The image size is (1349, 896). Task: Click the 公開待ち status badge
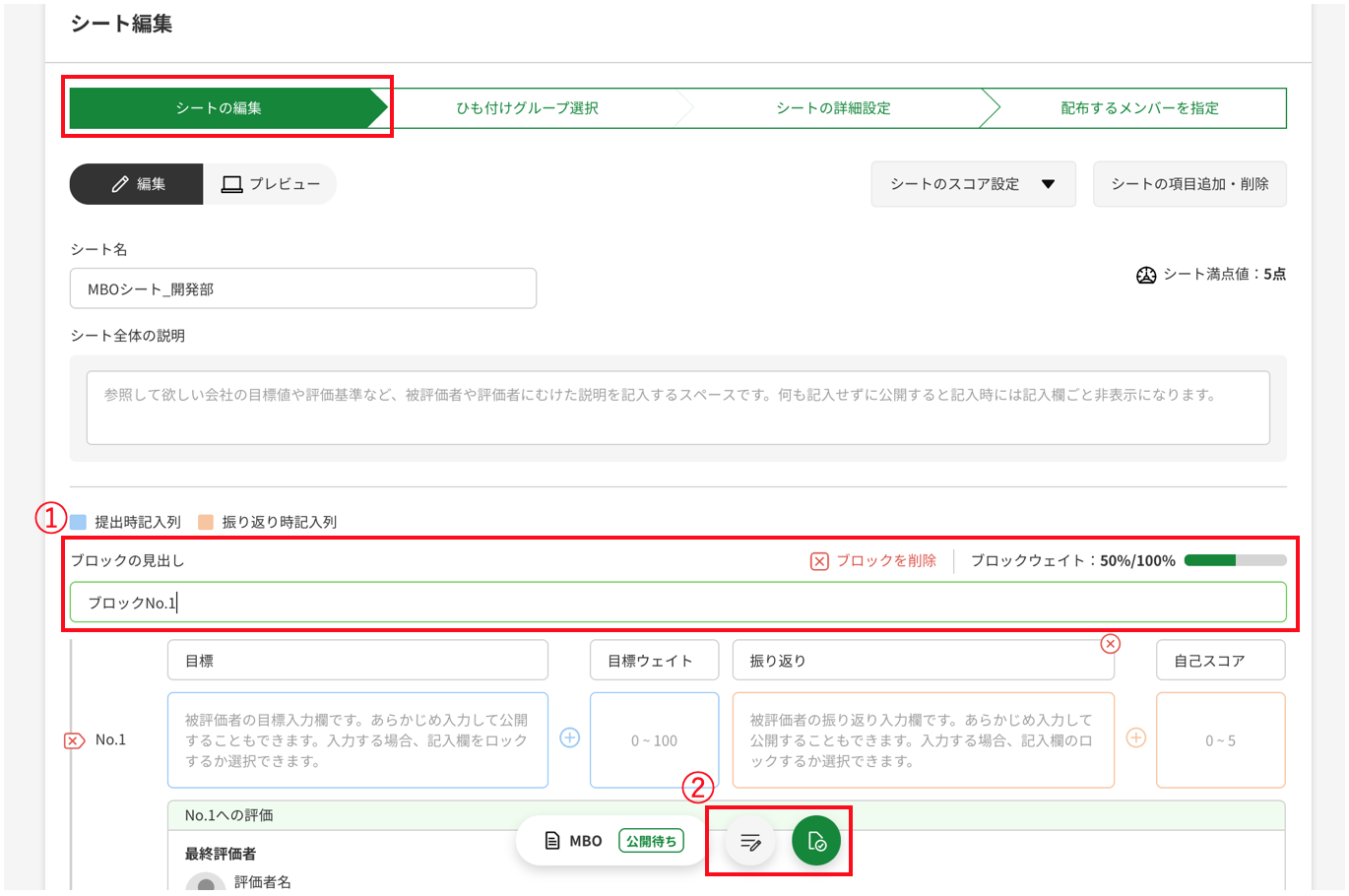point(651,841)
